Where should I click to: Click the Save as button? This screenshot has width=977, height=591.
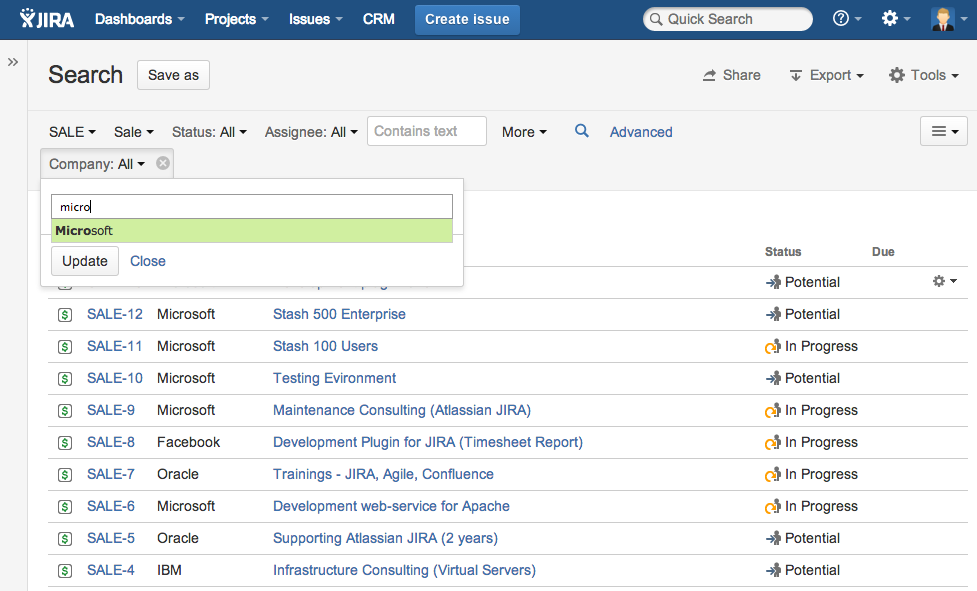click(x=173, y=75)
